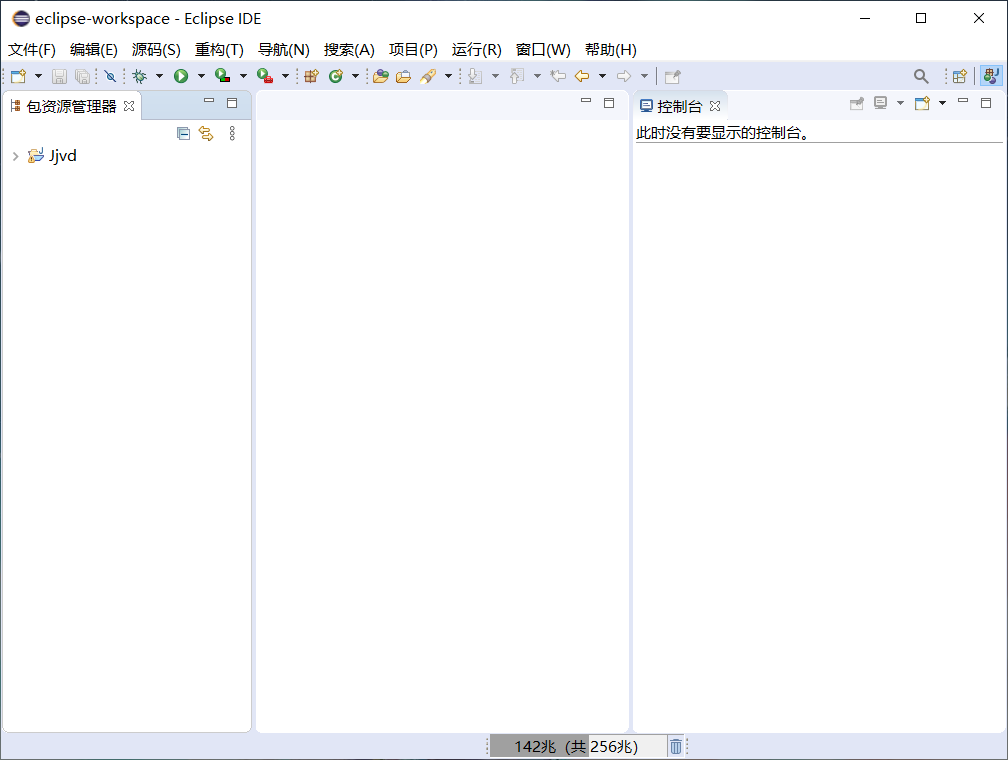This screenshot has height=760, width=1008.
Task: Run garbage collector via trash can icon
Action: point(676,746)
